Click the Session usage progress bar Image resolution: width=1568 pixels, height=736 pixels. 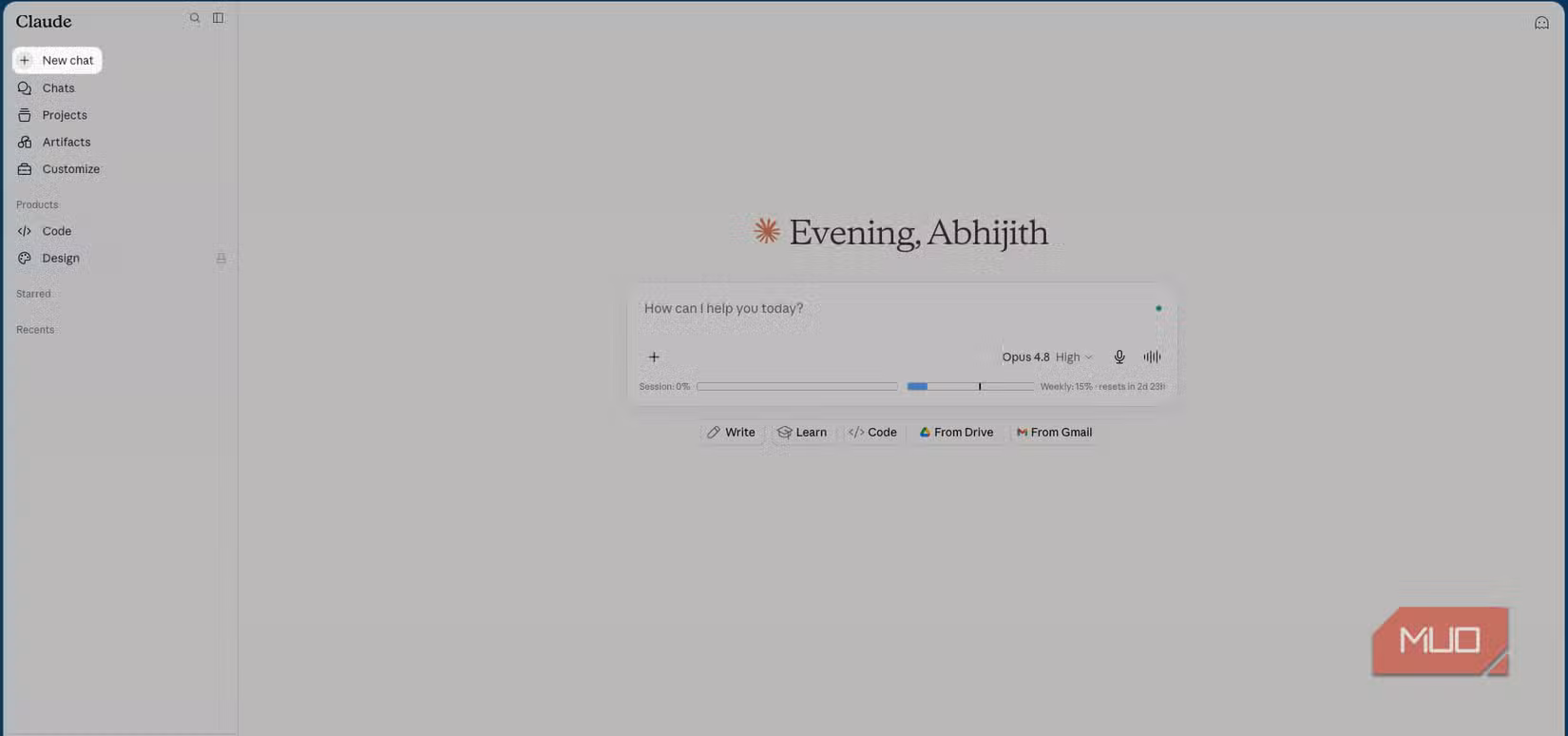797,387
